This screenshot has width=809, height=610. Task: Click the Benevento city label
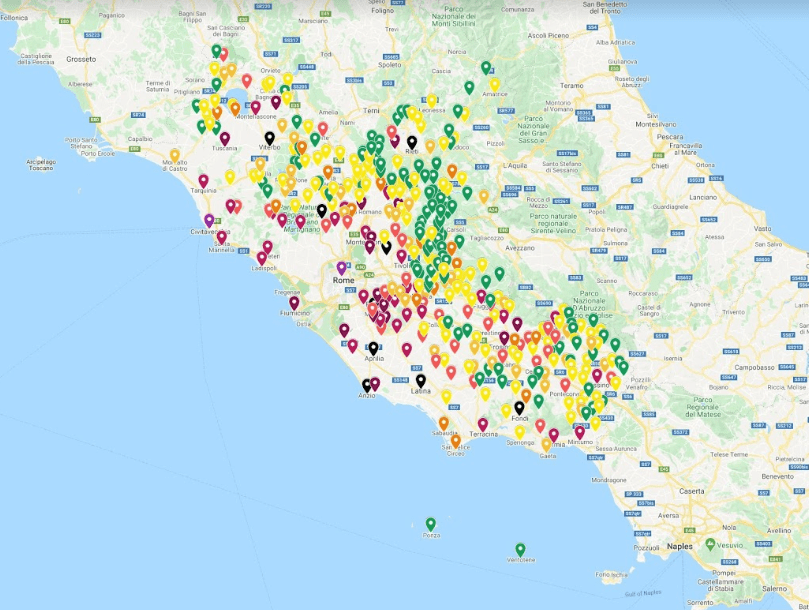click(777, 476)
